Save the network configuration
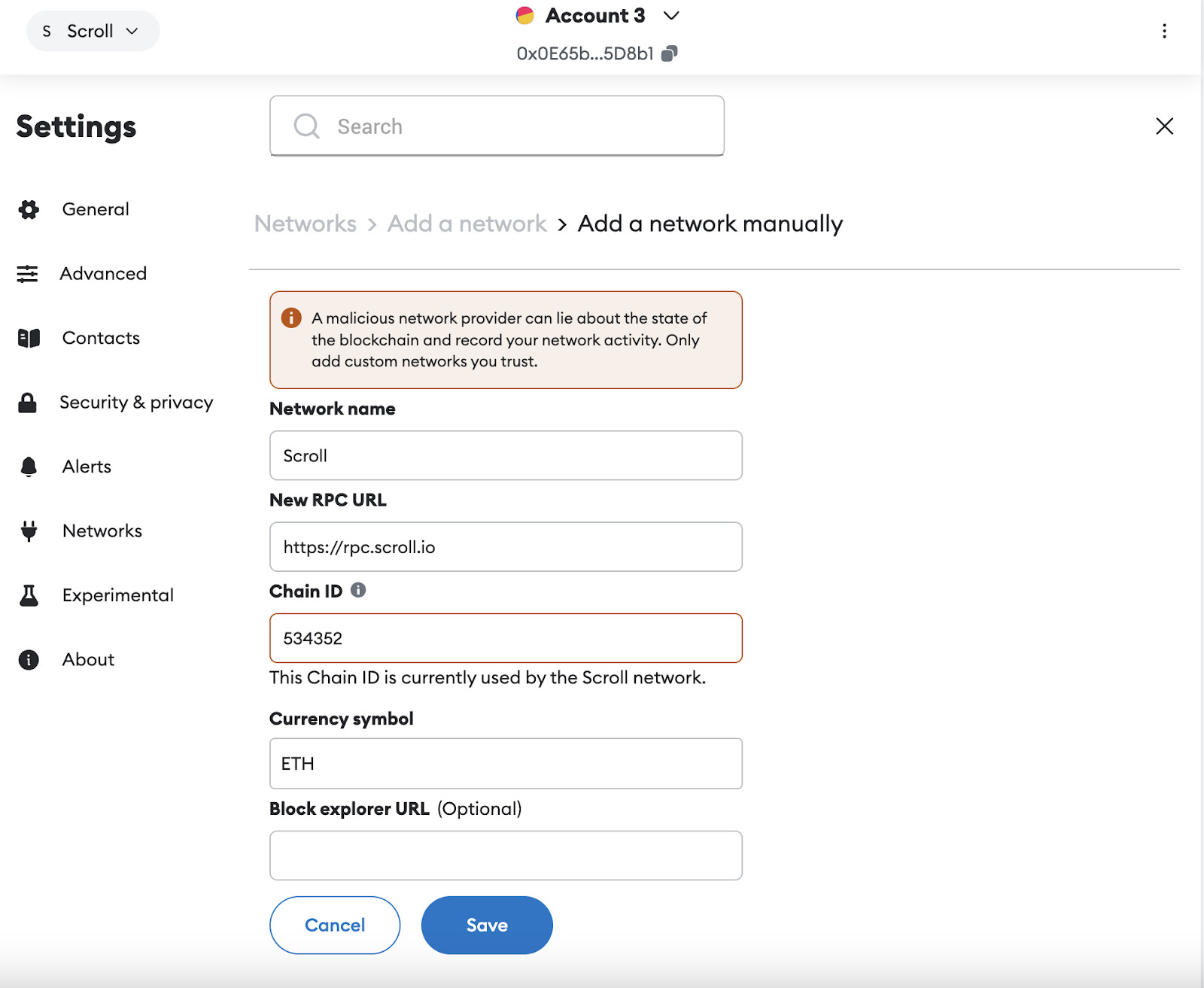 pyautogui.click(x=487, y=925)
